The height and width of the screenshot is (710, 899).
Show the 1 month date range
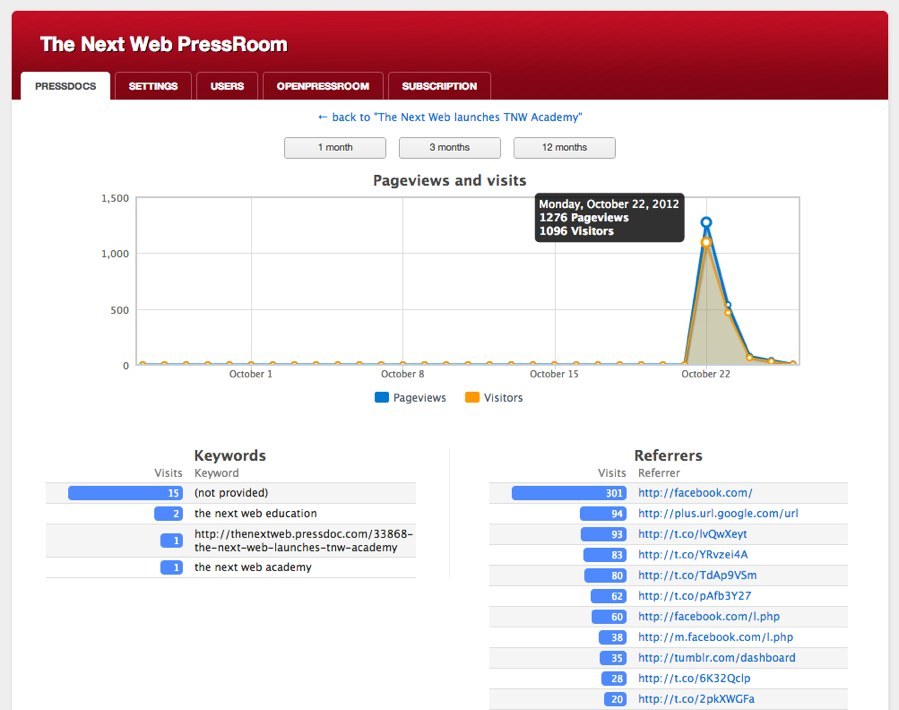point(335,148)
